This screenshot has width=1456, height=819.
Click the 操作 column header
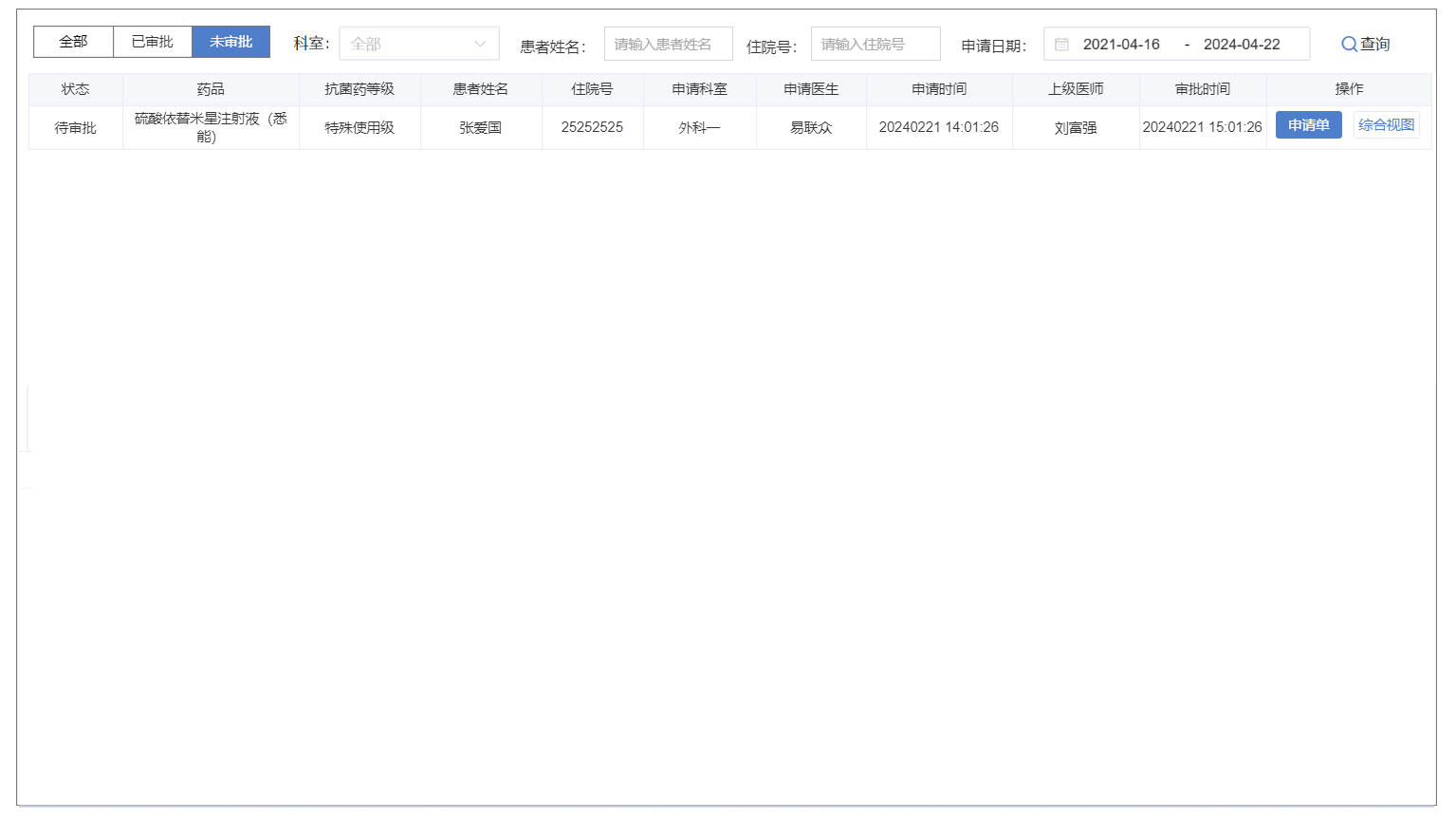(1349, 89)
